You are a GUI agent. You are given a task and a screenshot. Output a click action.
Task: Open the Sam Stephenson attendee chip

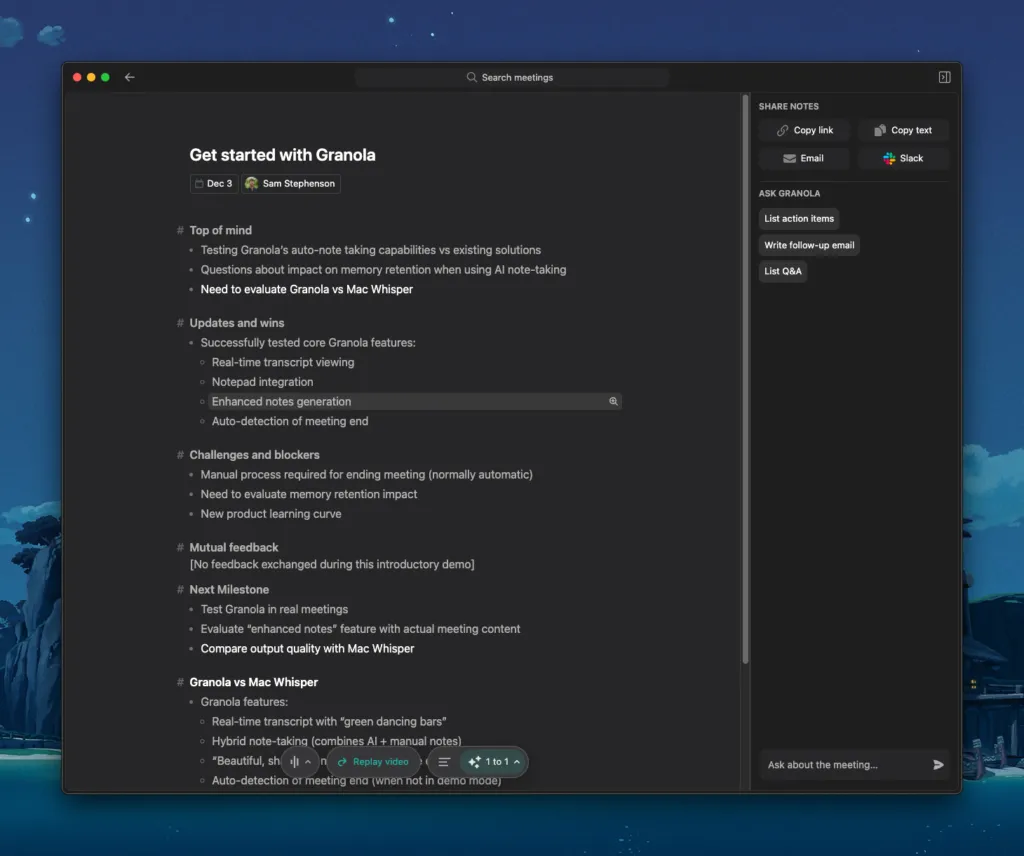click(291, 183)
